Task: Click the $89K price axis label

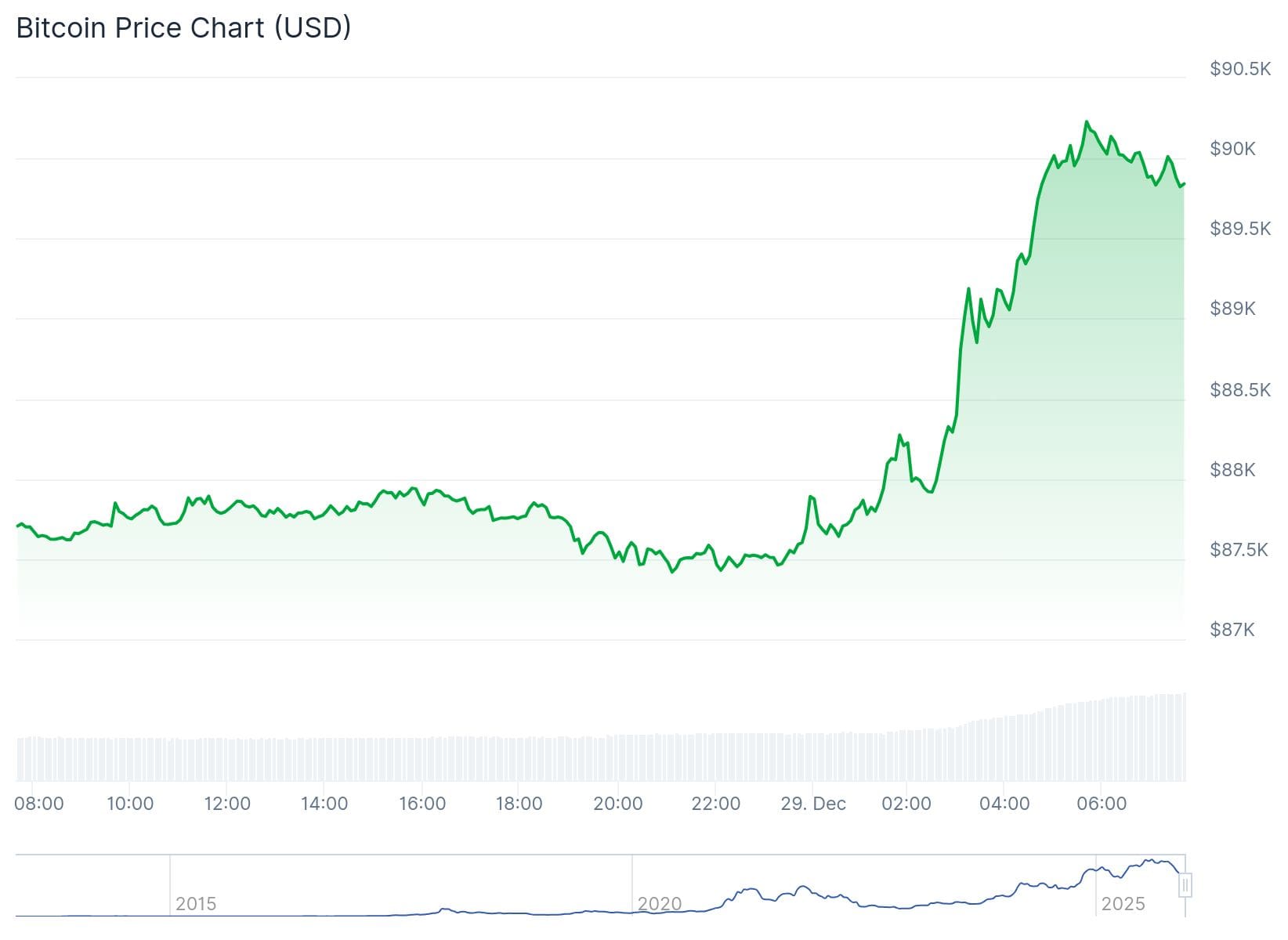Action: pos(1232,309)
